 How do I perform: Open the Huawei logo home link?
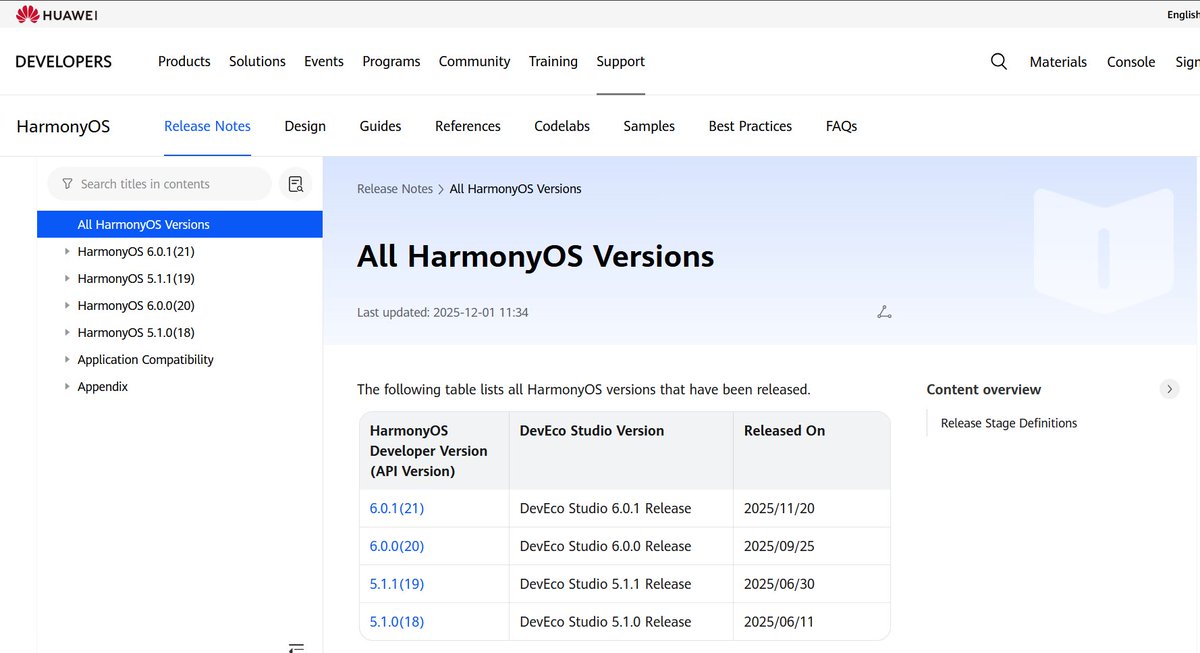pyautogui.click(x=57, y=14)
